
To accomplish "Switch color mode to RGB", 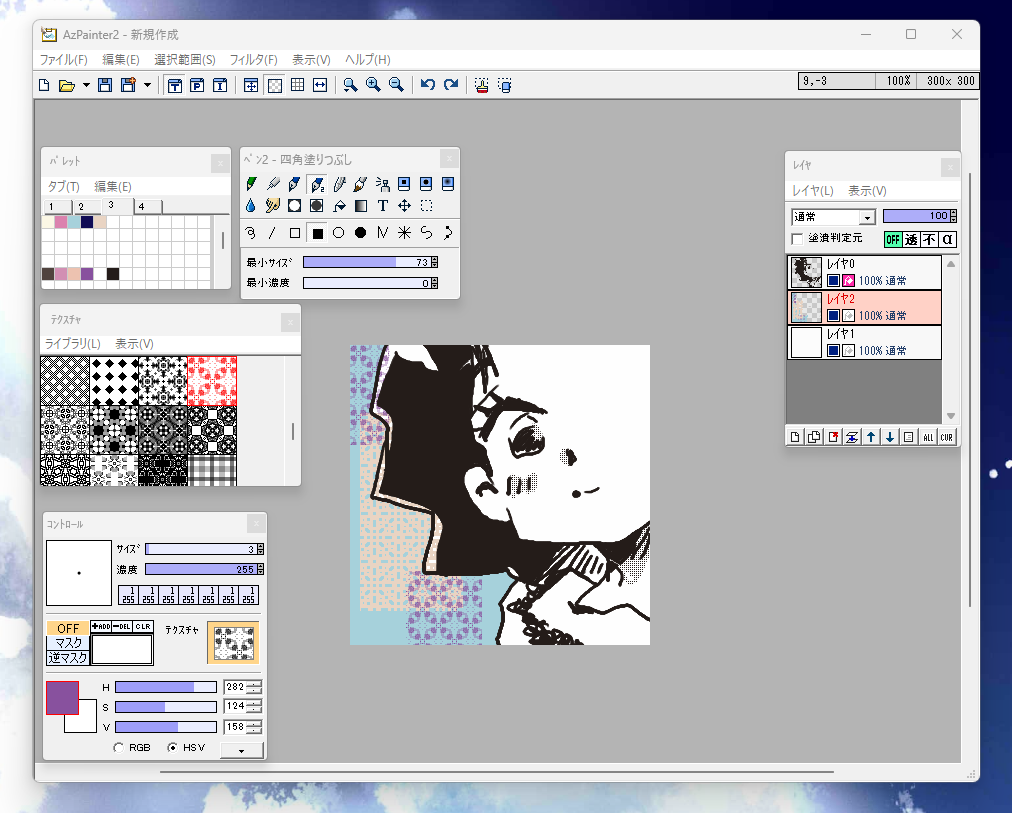I will pyautogui.click(x=119, y=748).
